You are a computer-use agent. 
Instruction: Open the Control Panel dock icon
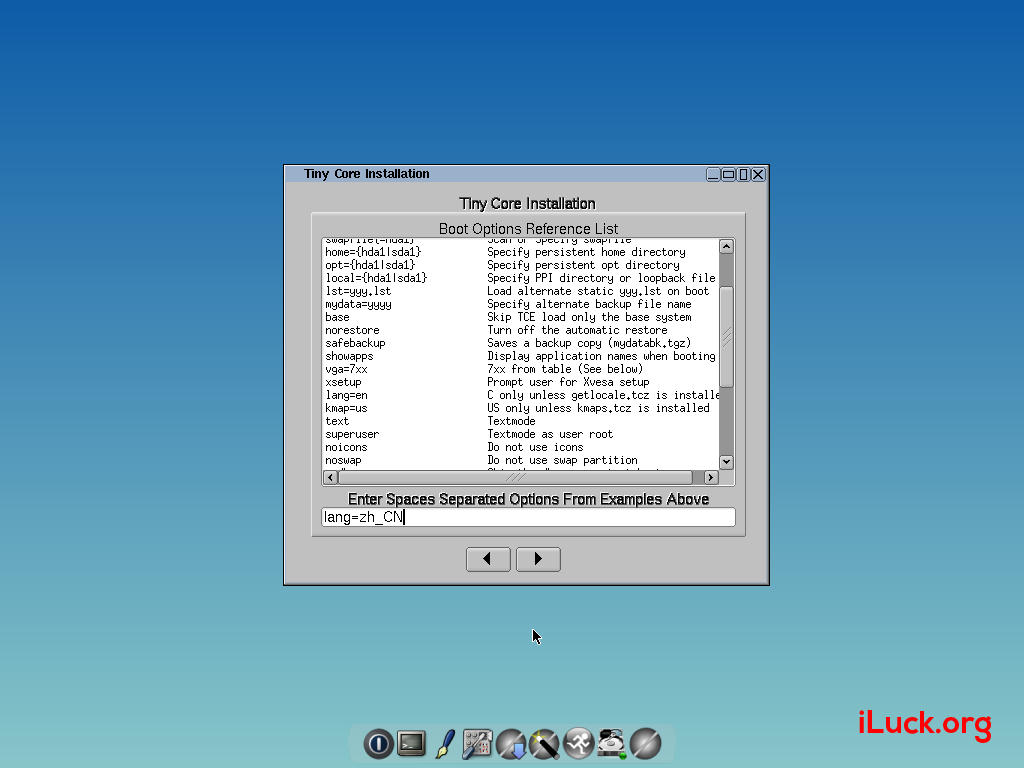tap(477, 744)
